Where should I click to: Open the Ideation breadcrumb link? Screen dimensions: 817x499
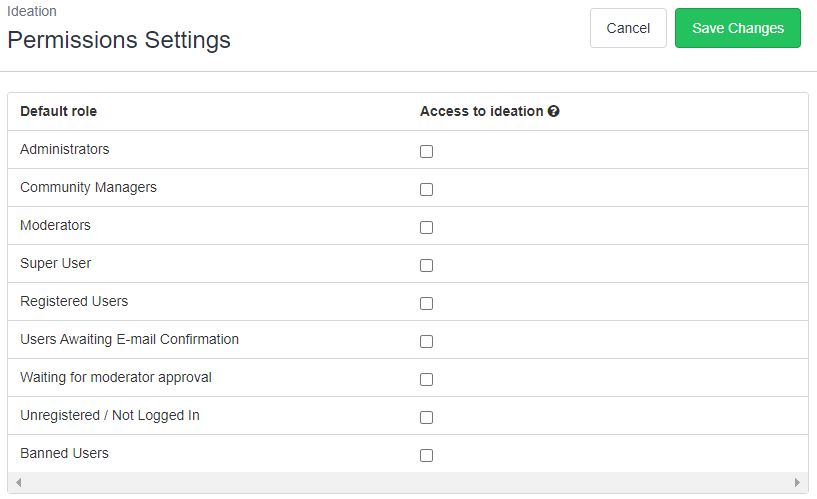[x=32, y=11]
